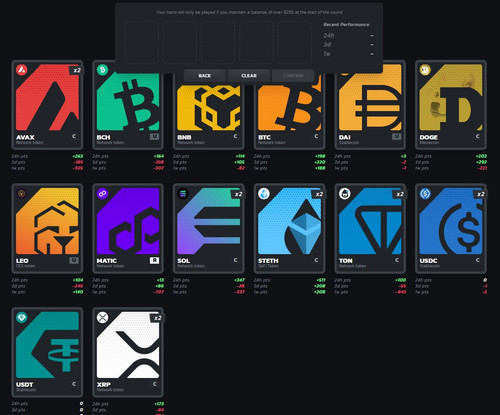Screen dimensions: 500x415
Task: Add the STETH card to hand
Action: pyautogui.click(x=289, y=228)
